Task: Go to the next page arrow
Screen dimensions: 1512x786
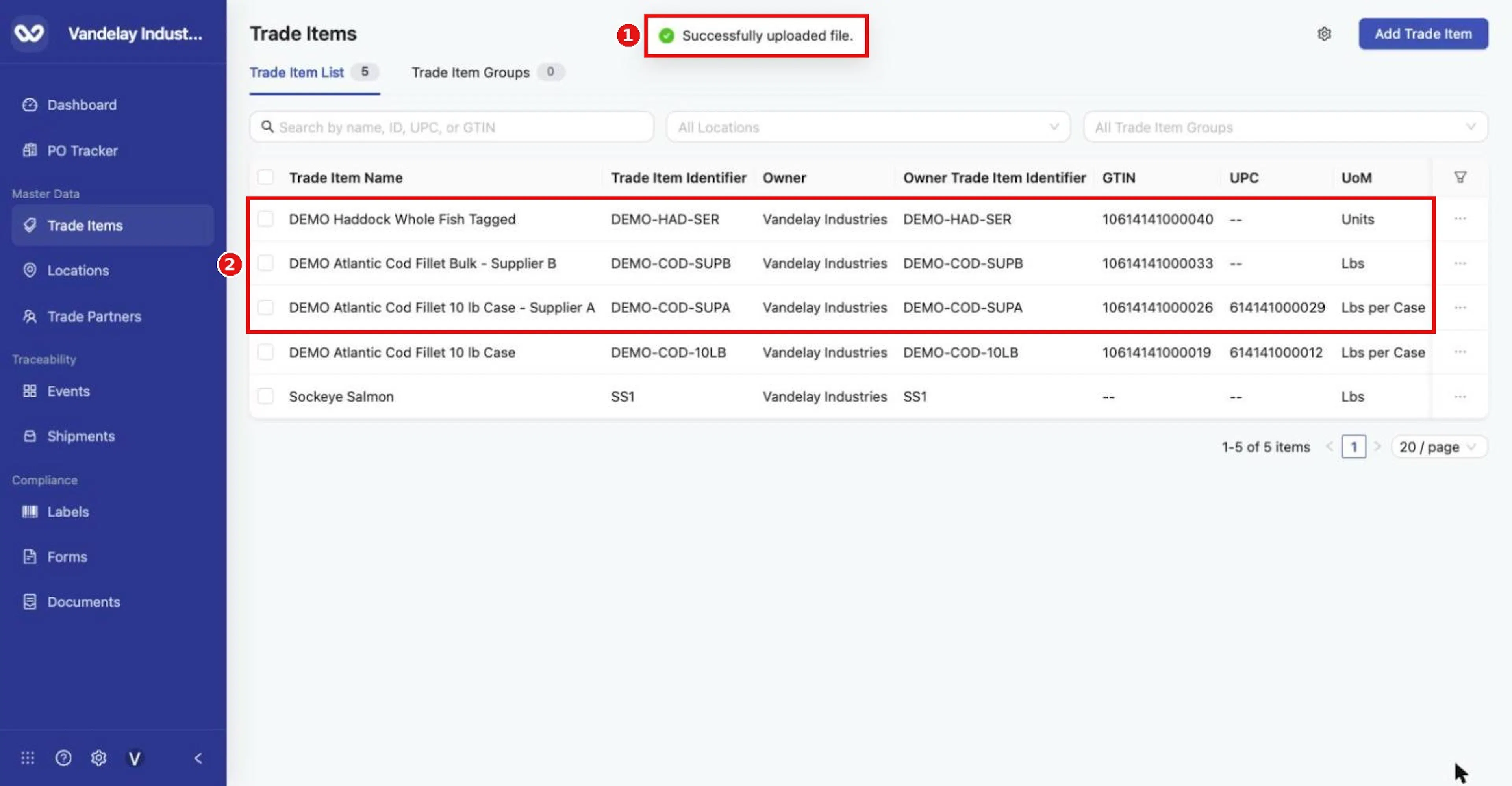Action: pos(1377,447)
